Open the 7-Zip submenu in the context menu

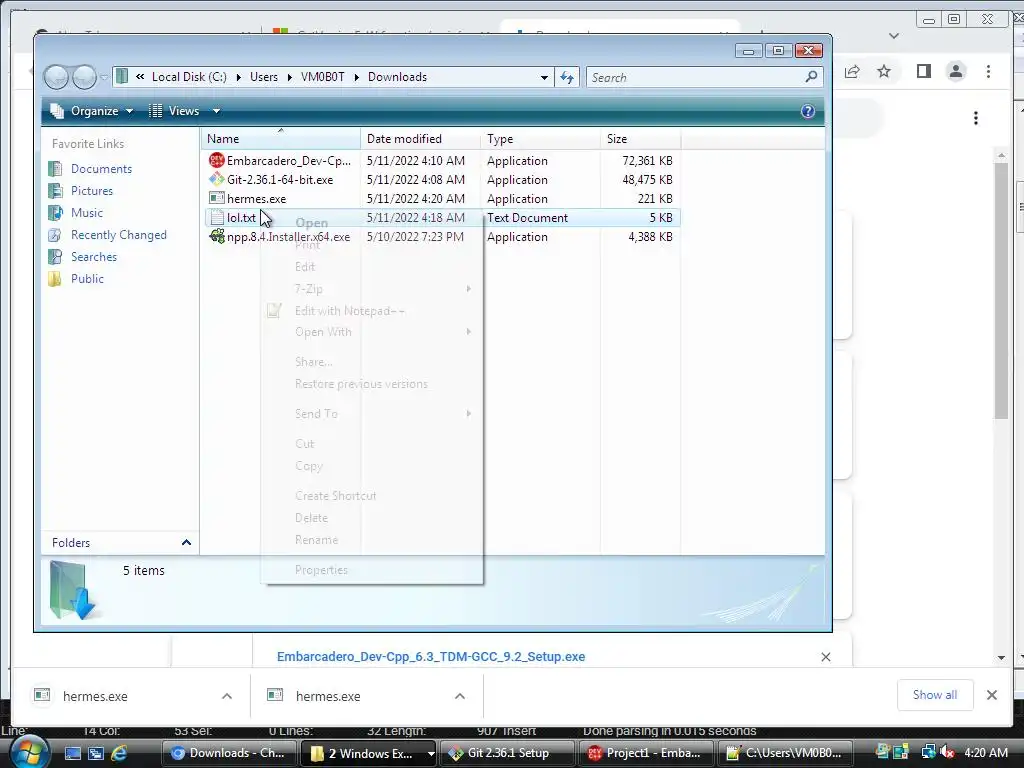pyautogui.click(x=372, y=289)
